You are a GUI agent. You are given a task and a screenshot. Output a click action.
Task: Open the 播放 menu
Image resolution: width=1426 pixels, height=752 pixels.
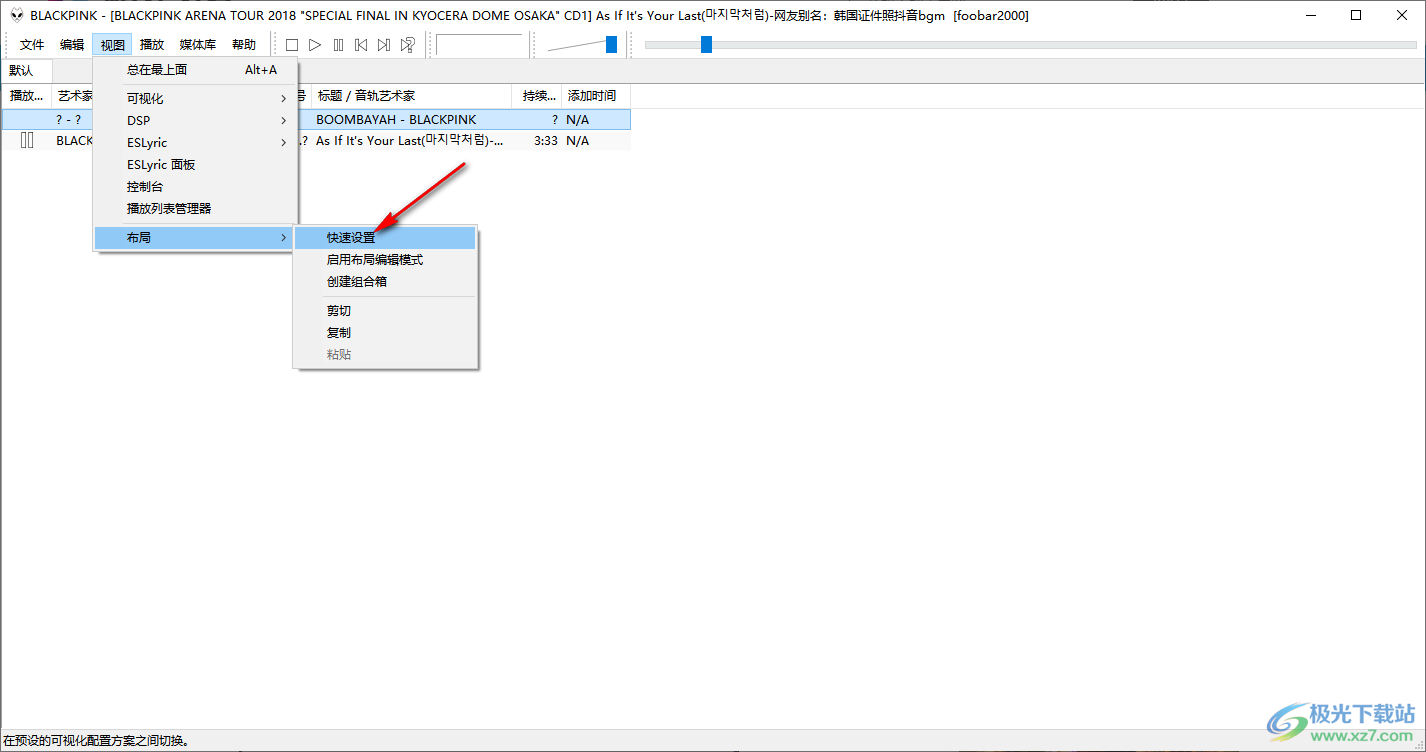[x=152, y=45]
